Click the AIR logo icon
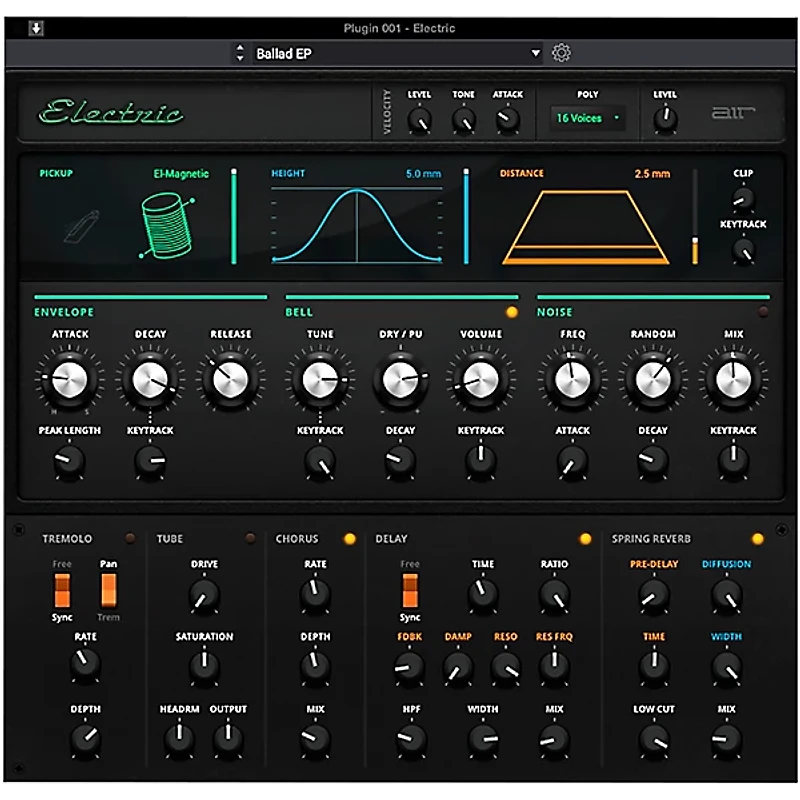The width and height of the screenshot is (800, 800). pos(733,114)
